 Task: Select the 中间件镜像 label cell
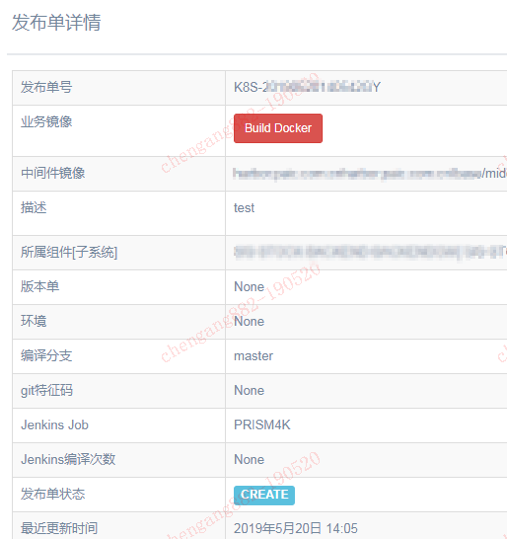pos(119,174)
